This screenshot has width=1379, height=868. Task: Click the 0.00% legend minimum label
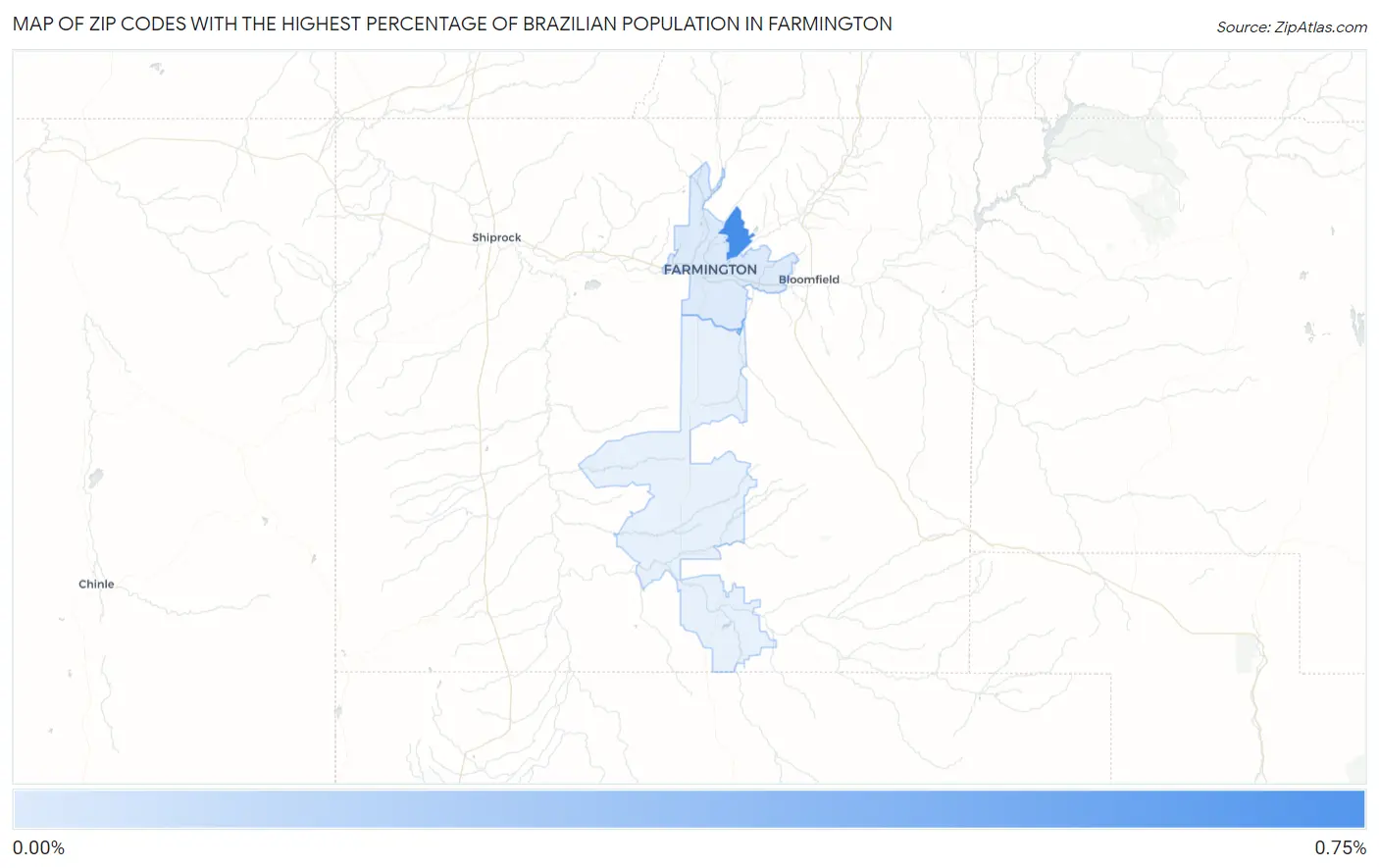point(39,848)
